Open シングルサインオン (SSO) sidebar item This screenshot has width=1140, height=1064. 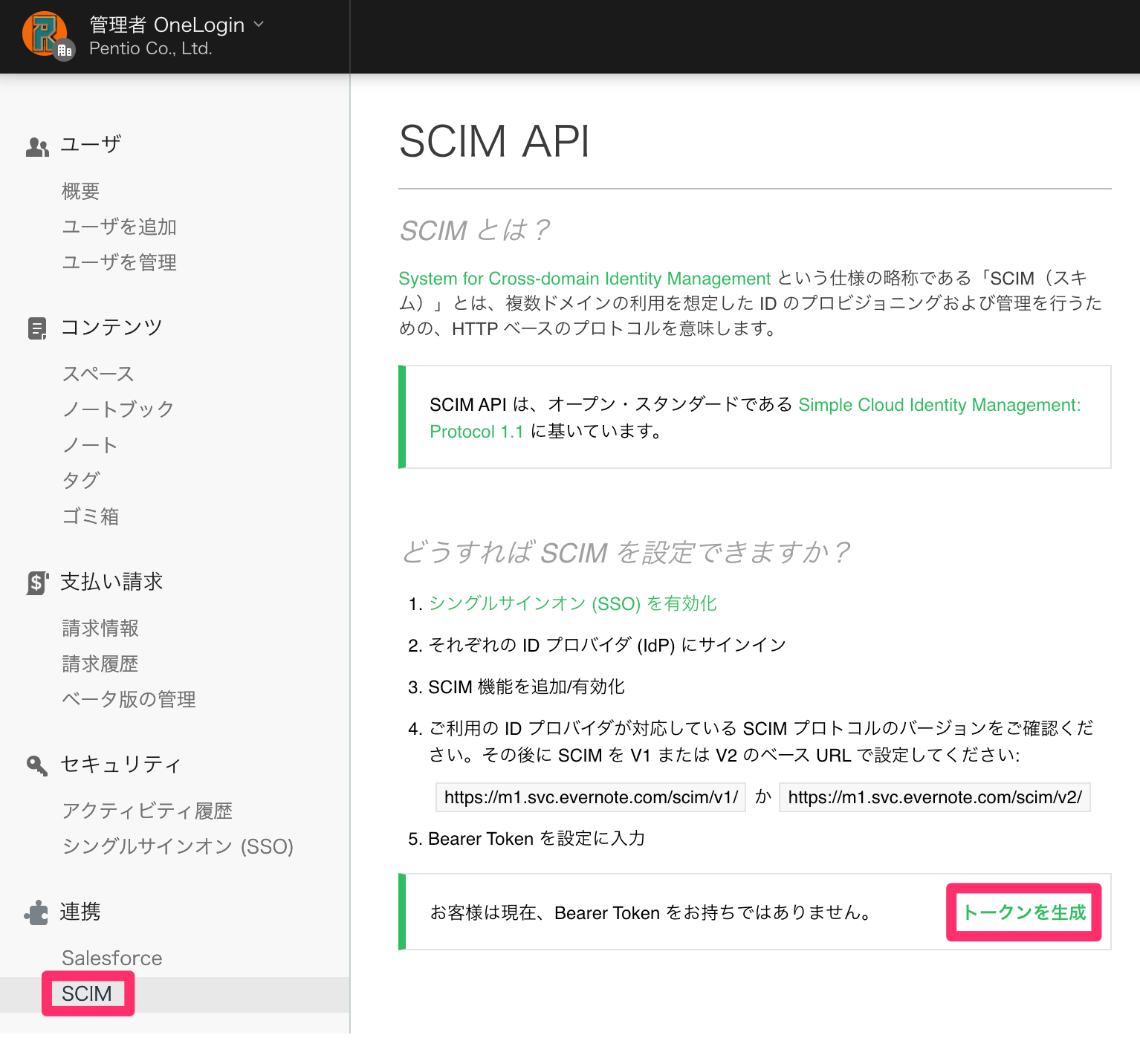178,846
